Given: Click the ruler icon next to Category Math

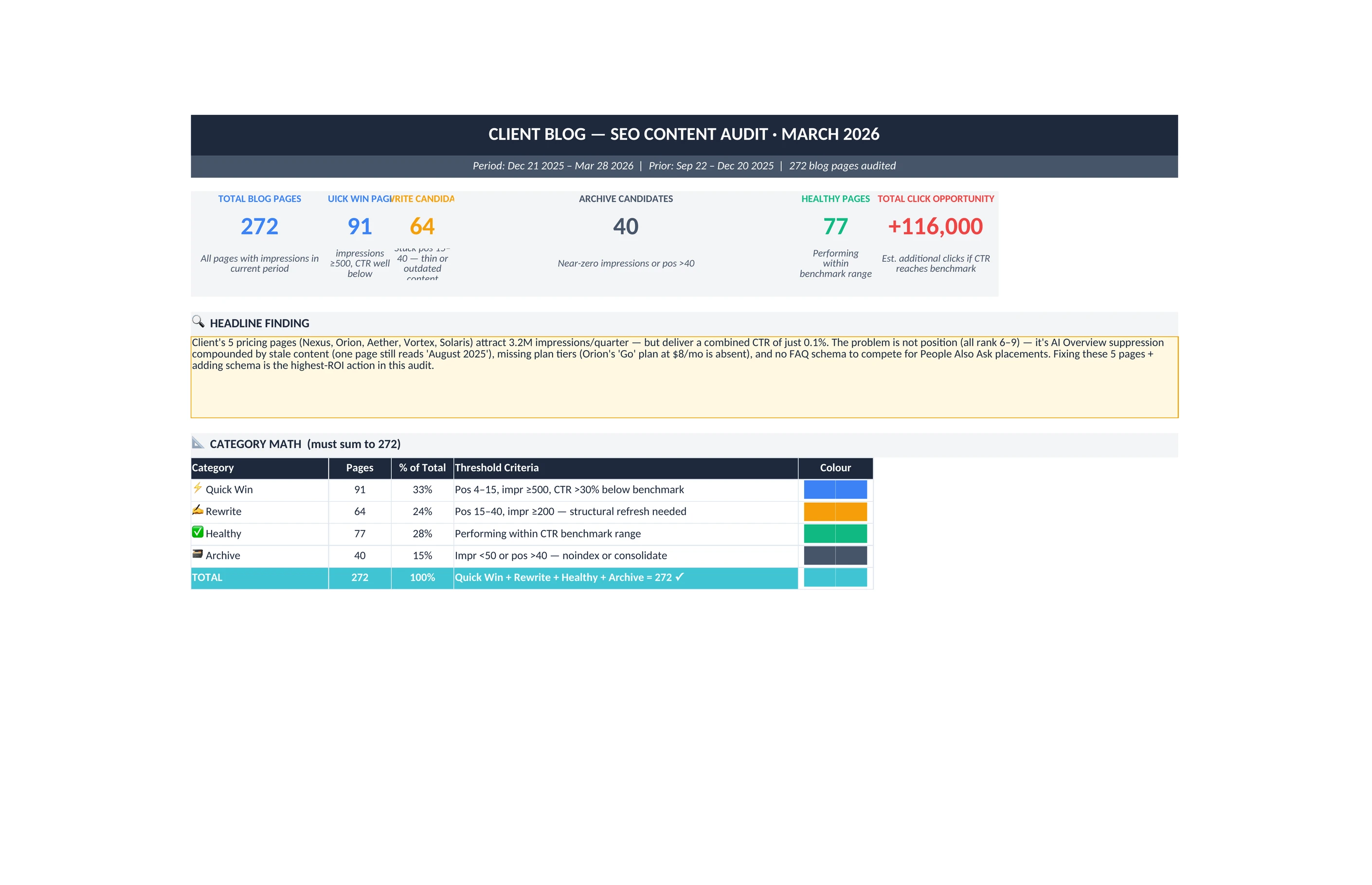Looking at the screenshot, I should (198, 442).
